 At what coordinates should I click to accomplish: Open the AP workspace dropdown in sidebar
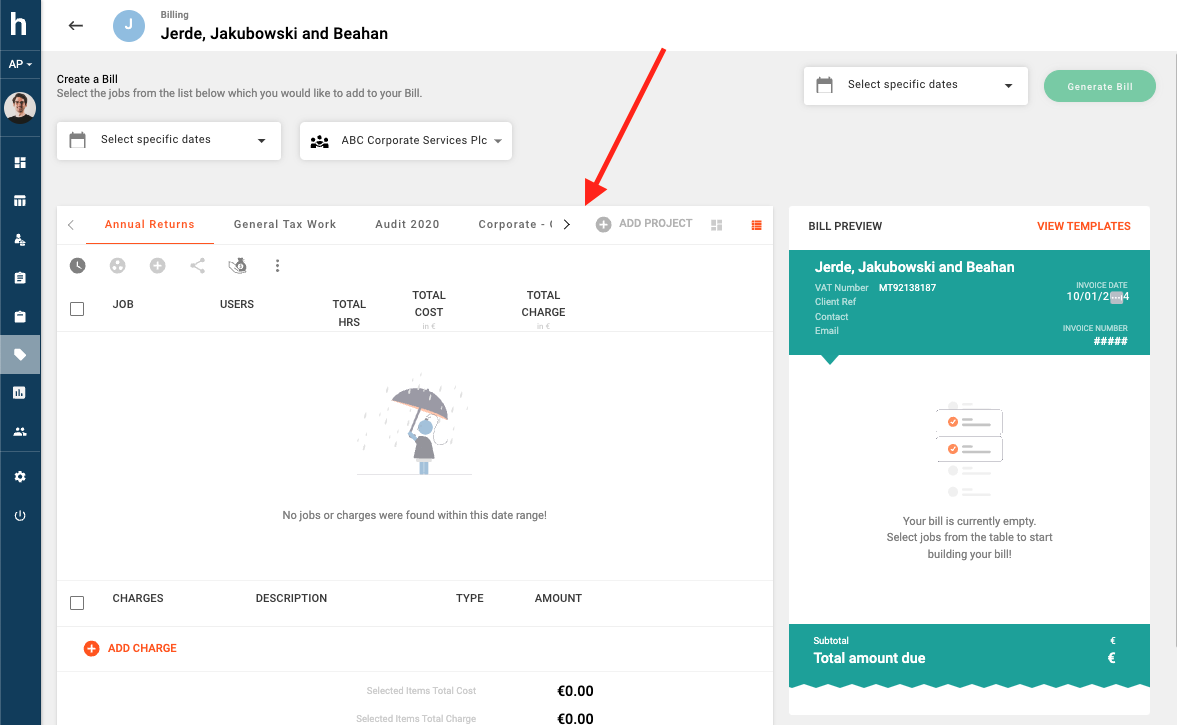(x=20, y=64)
